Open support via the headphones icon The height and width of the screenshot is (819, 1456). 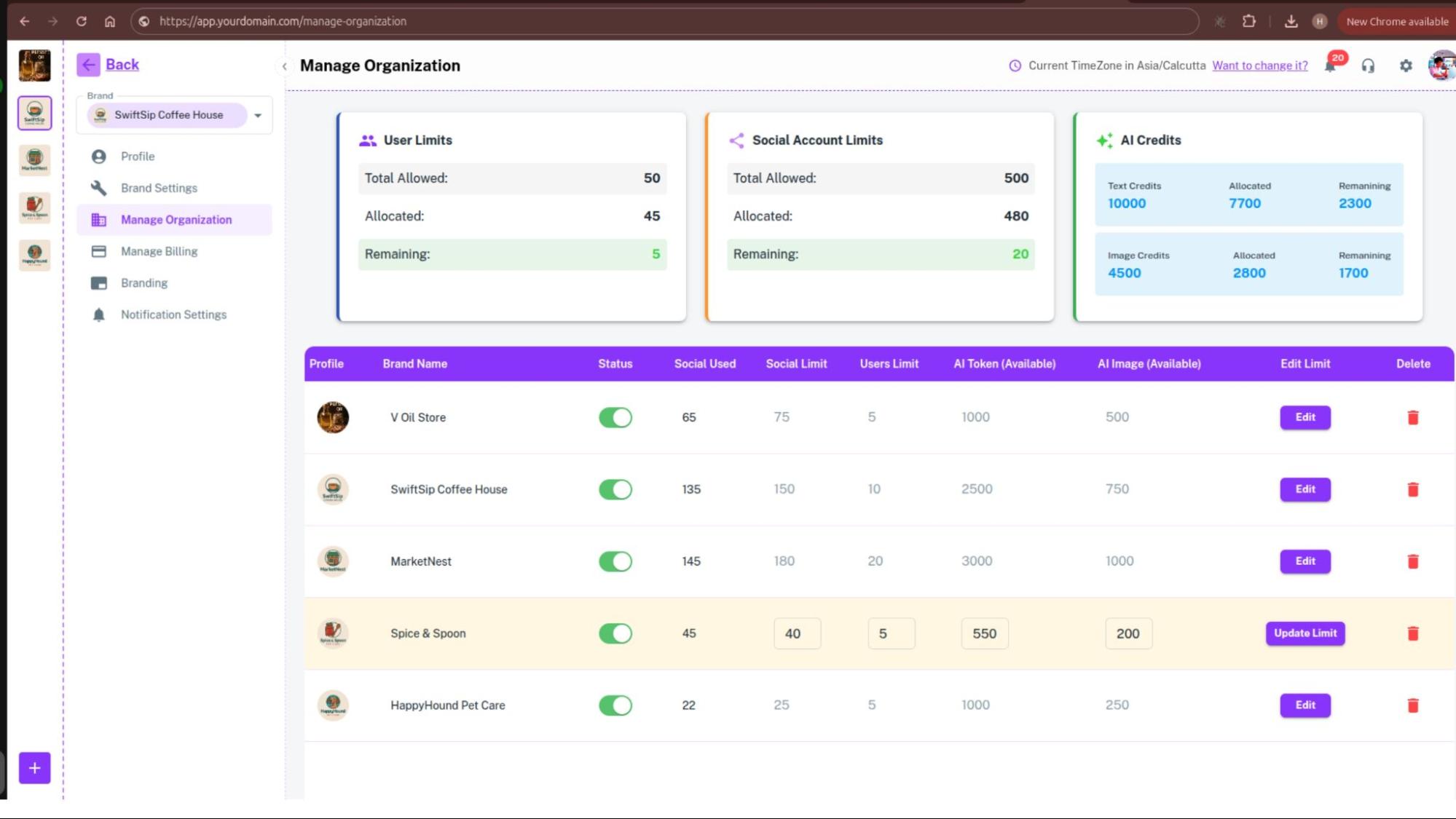tap(1368, 66)
